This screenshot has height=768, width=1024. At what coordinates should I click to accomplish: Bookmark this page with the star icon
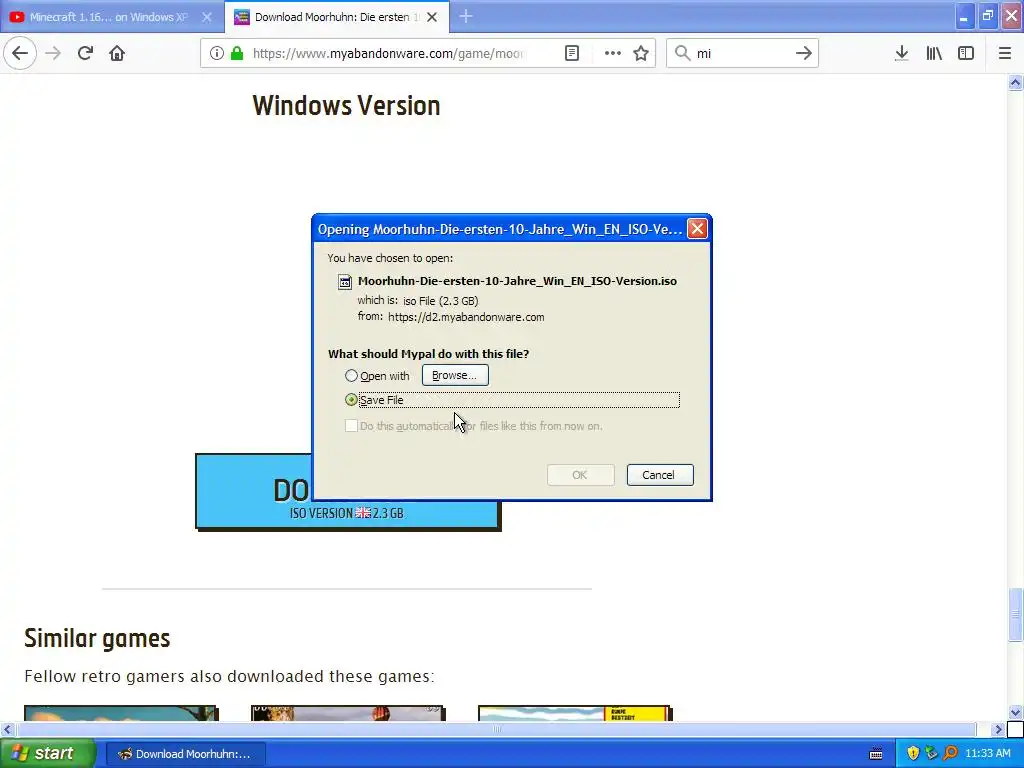tap(641, 53)
